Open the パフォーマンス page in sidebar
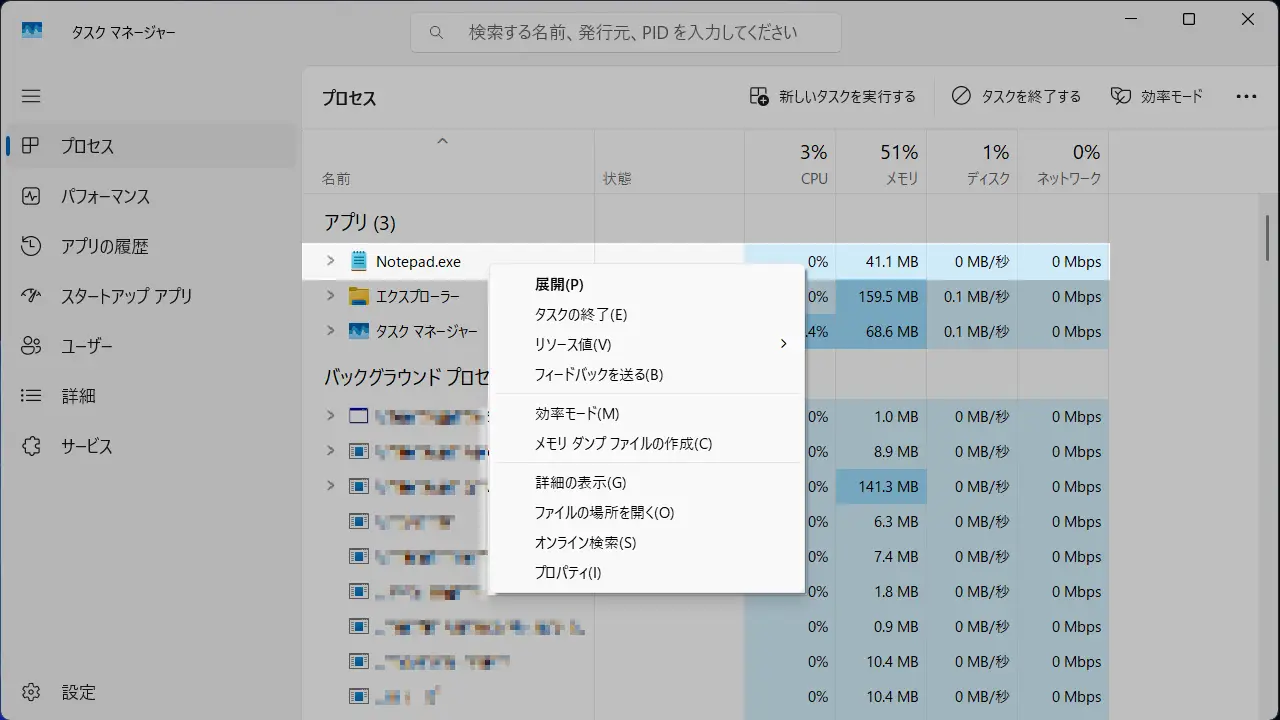Viewport: 1280px width, 720px height. 104,196
